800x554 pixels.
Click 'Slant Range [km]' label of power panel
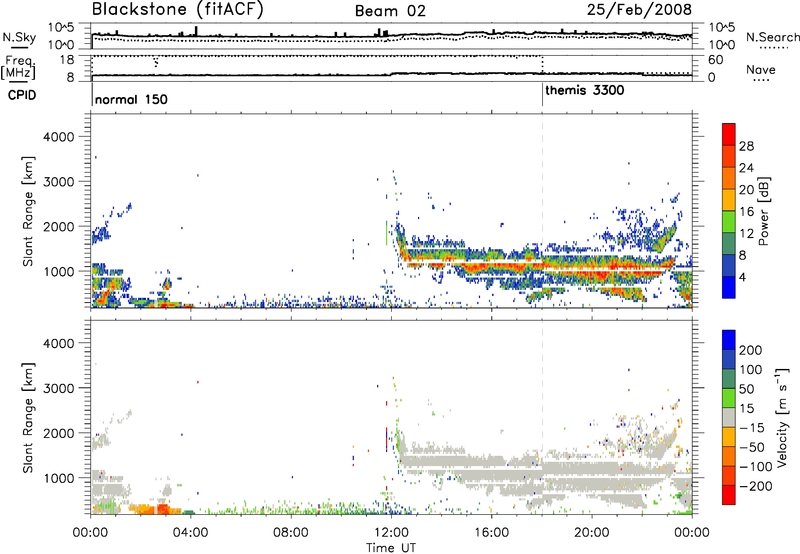(28, 211)
